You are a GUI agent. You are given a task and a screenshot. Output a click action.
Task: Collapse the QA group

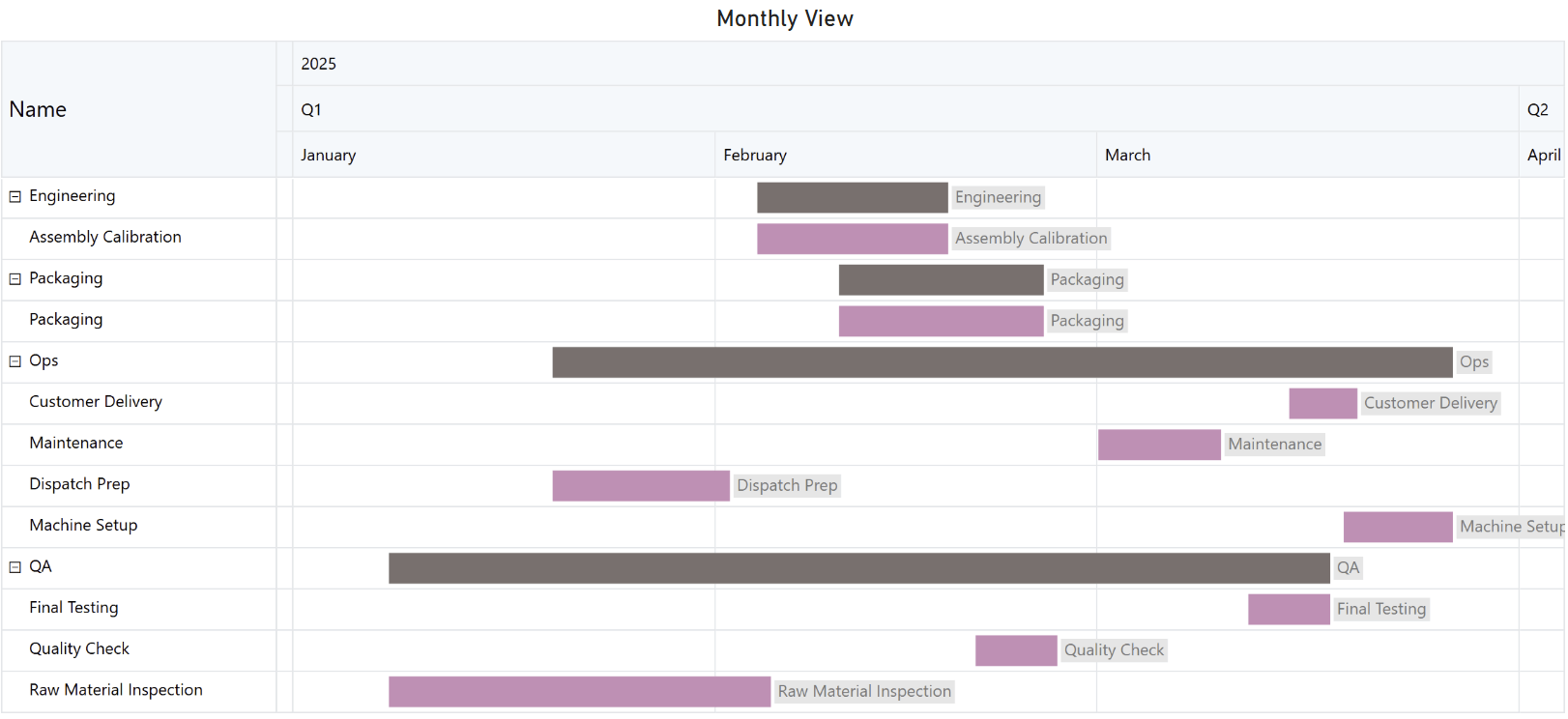point(15,567)
